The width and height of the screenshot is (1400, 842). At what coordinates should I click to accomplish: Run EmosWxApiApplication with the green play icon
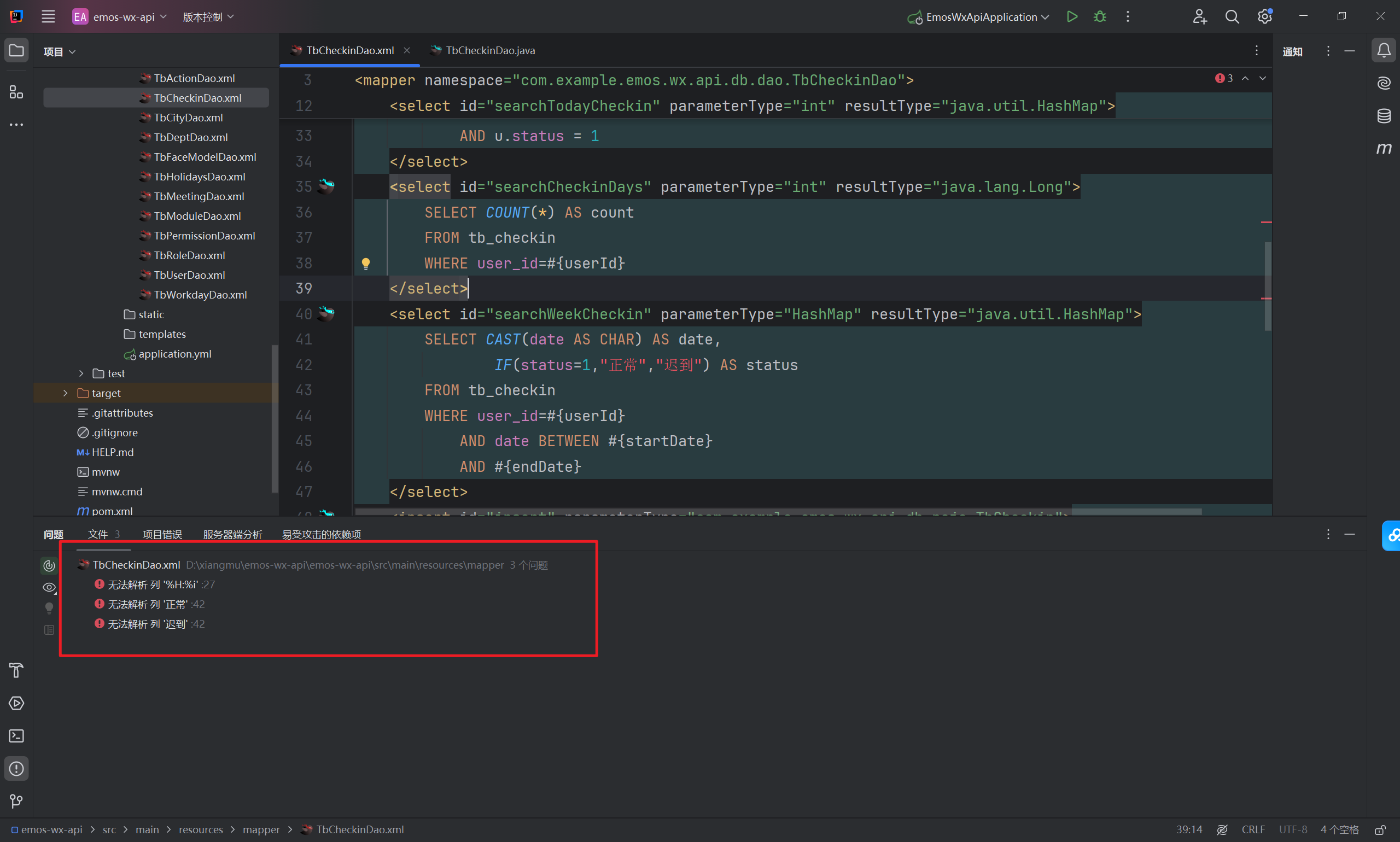(1071, 16)
